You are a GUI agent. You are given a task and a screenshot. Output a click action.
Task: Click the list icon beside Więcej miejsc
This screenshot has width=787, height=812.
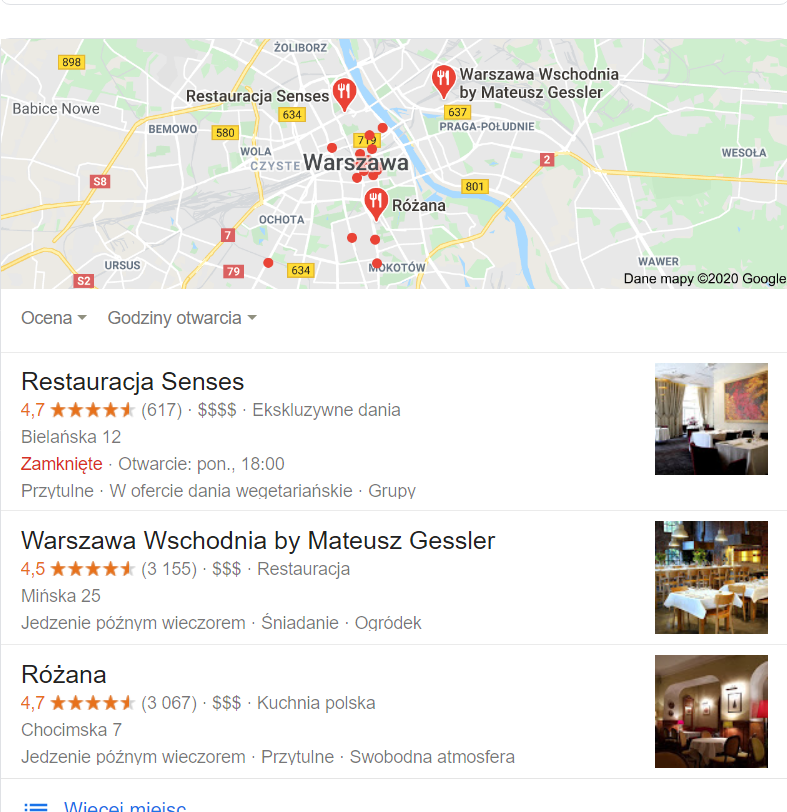click(36, 806)
